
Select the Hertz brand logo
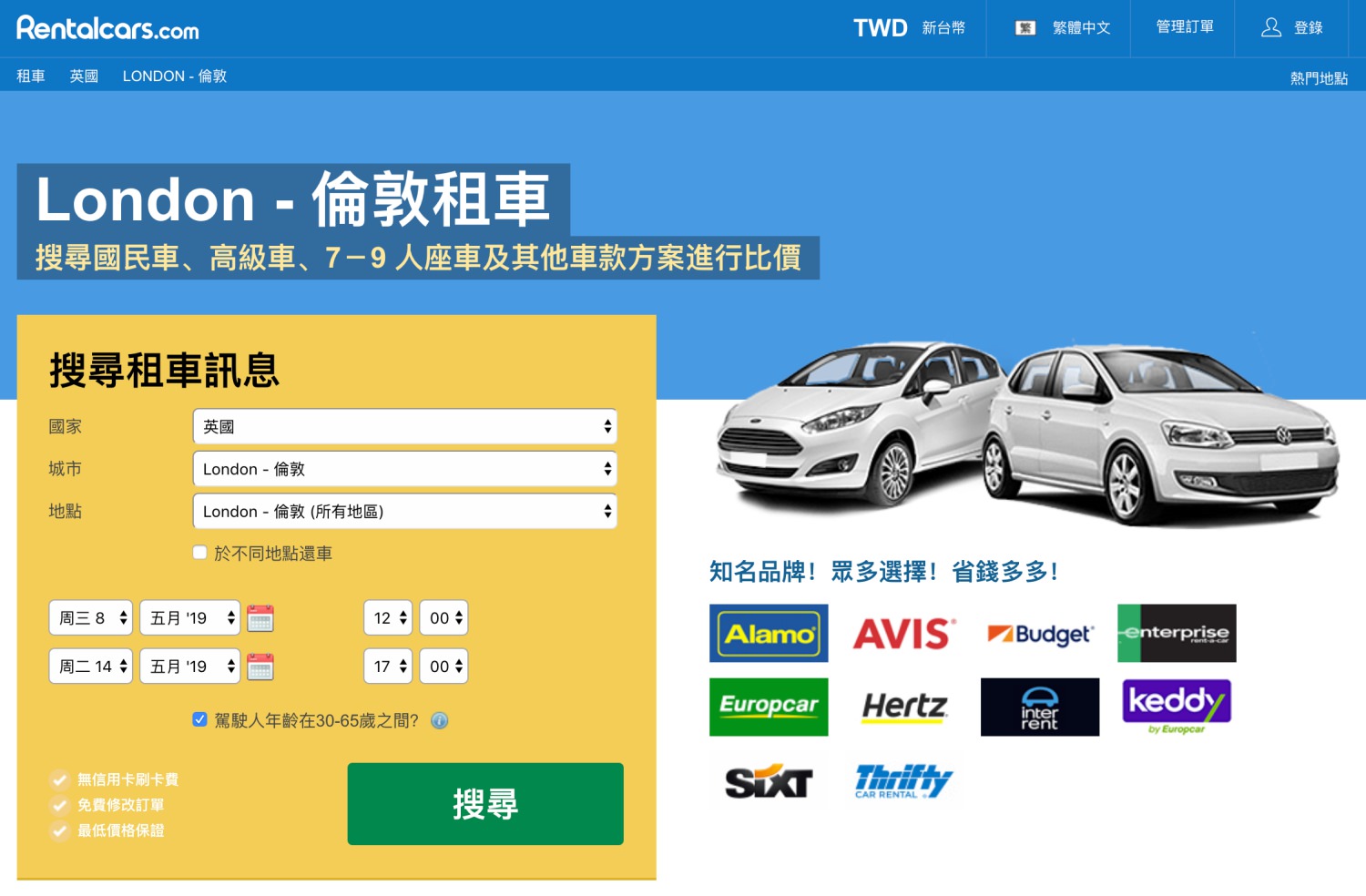tap(905, 707)
